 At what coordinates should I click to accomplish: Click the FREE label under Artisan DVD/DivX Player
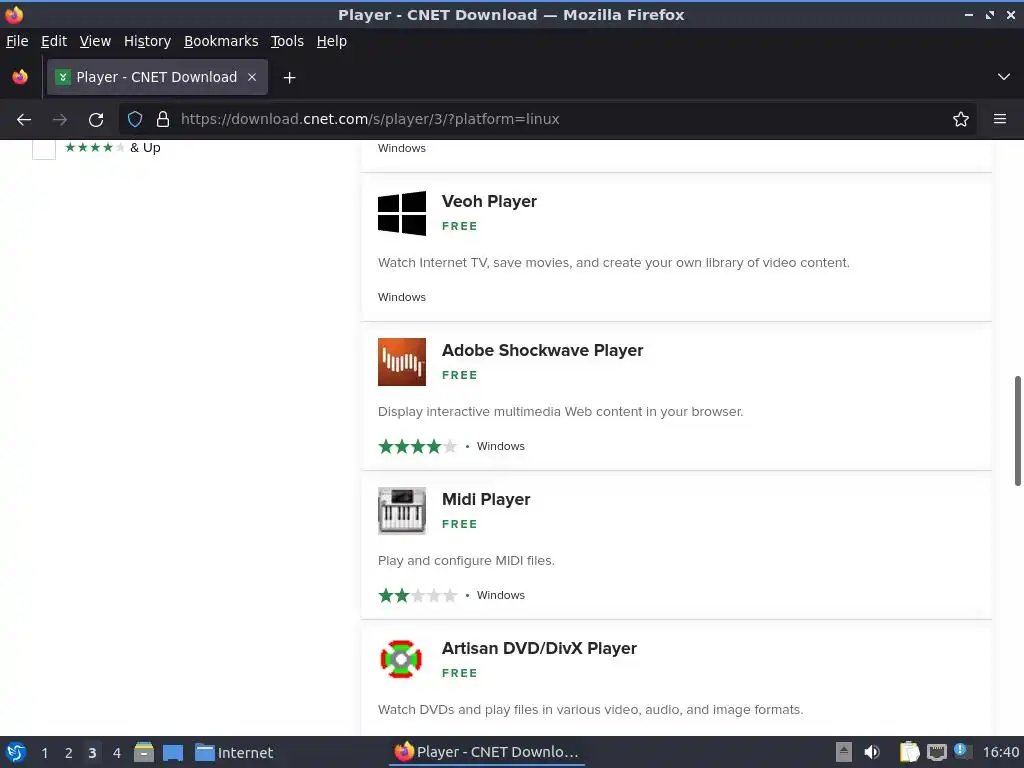(x=460, y=673)
